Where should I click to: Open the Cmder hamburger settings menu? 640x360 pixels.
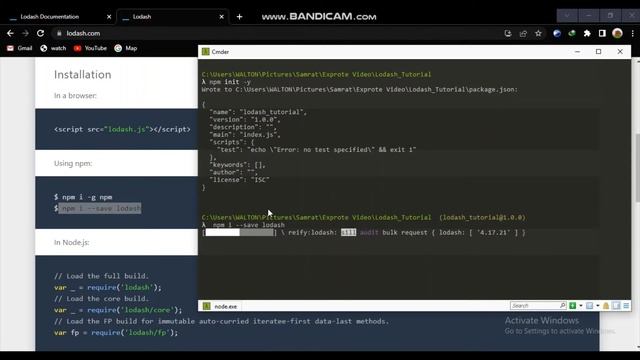tap(626, 306)
